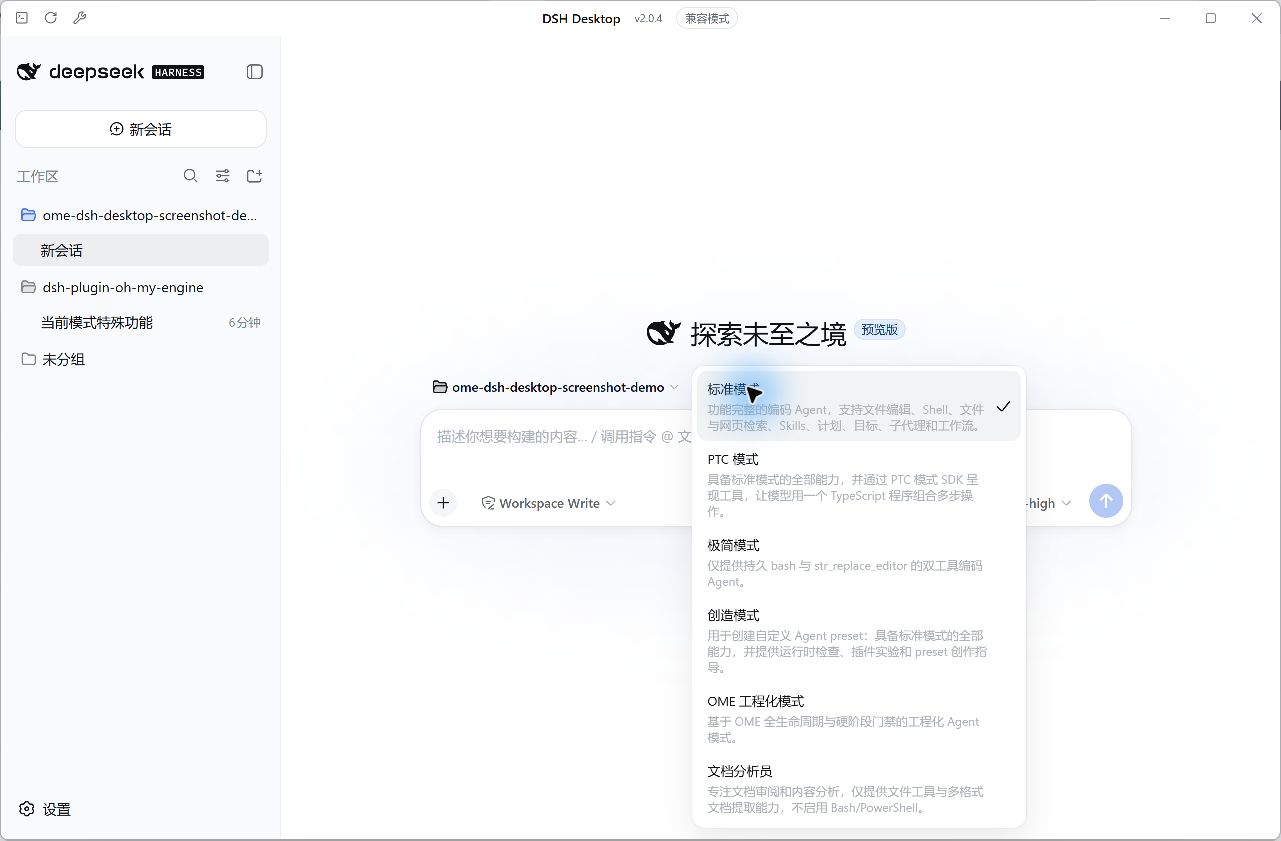The width and height of the screenshot is (1281, 841).
Task: Open dsh-plugin-oh-my-engine workspace
Action: coord(141,287)
